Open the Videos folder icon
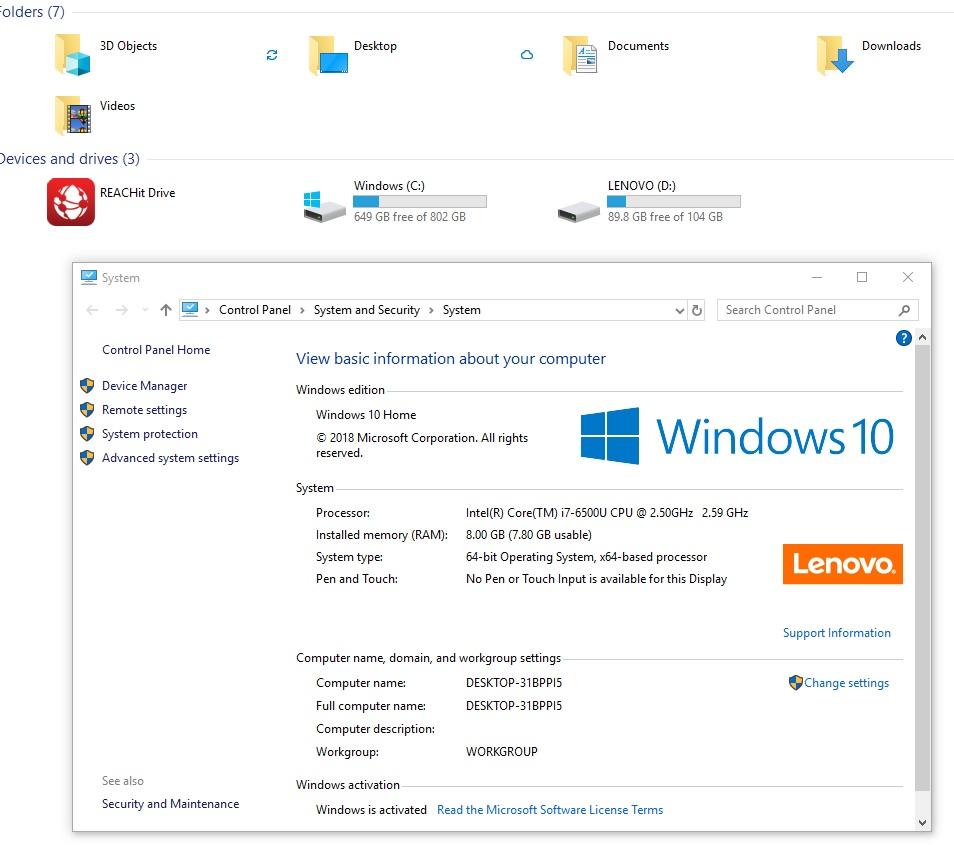Screen dimensions: 954x845 coord(72,114)
